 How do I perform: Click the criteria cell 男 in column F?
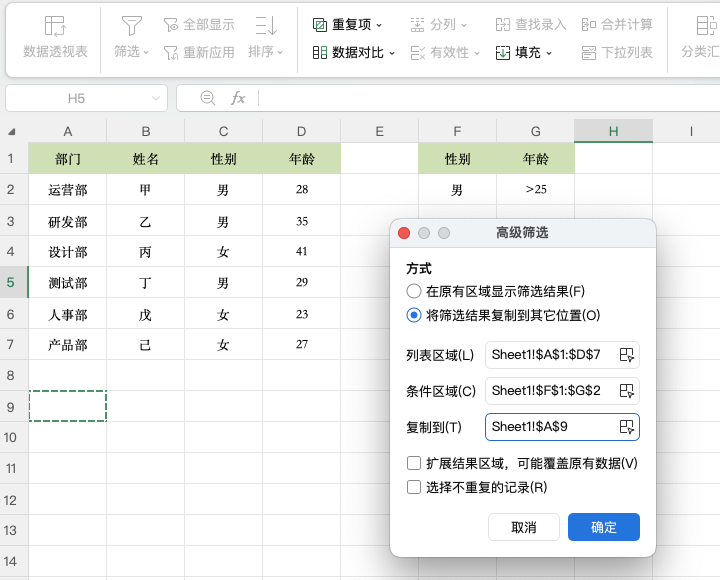click(457, 189)
